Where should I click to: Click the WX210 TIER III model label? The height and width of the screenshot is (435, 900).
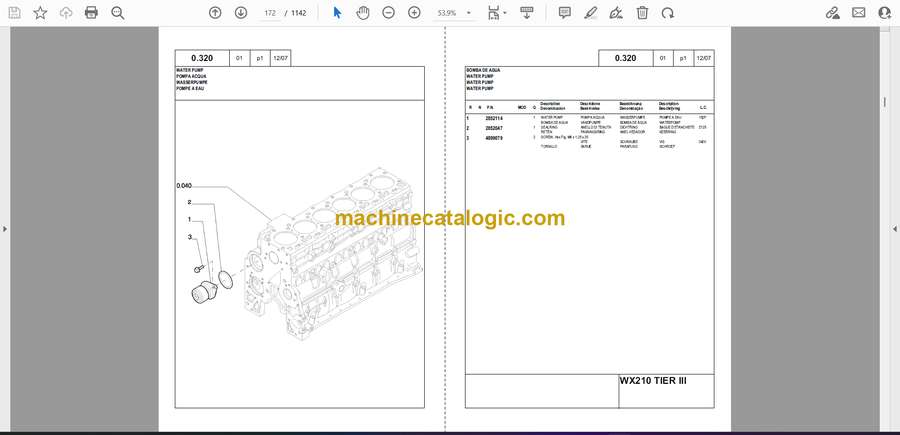point(653,380)
